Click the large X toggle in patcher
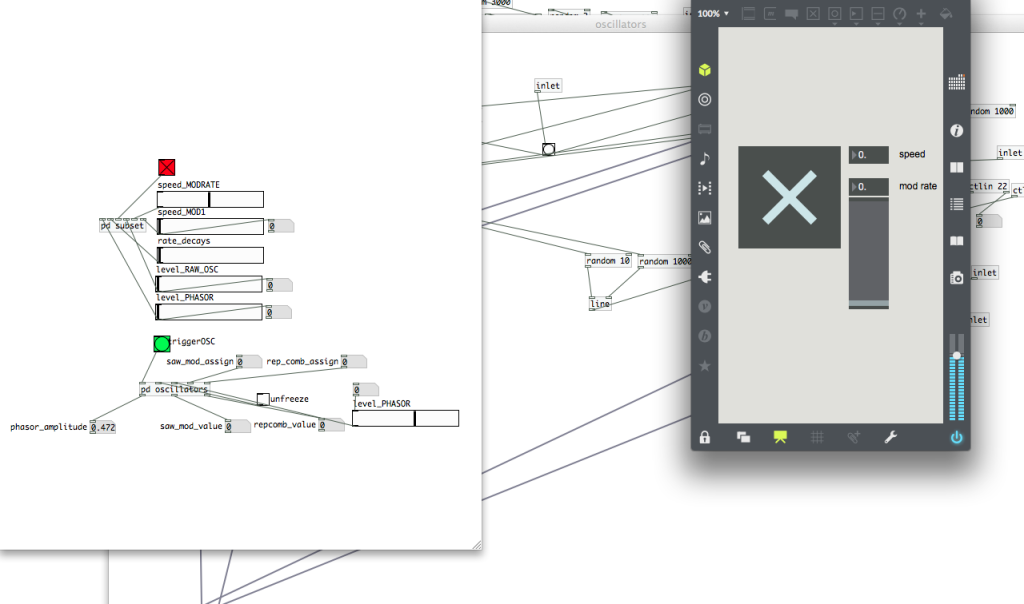Image resolution: width=1024 pixels, height=604 pixels. [x=789, y=197]
